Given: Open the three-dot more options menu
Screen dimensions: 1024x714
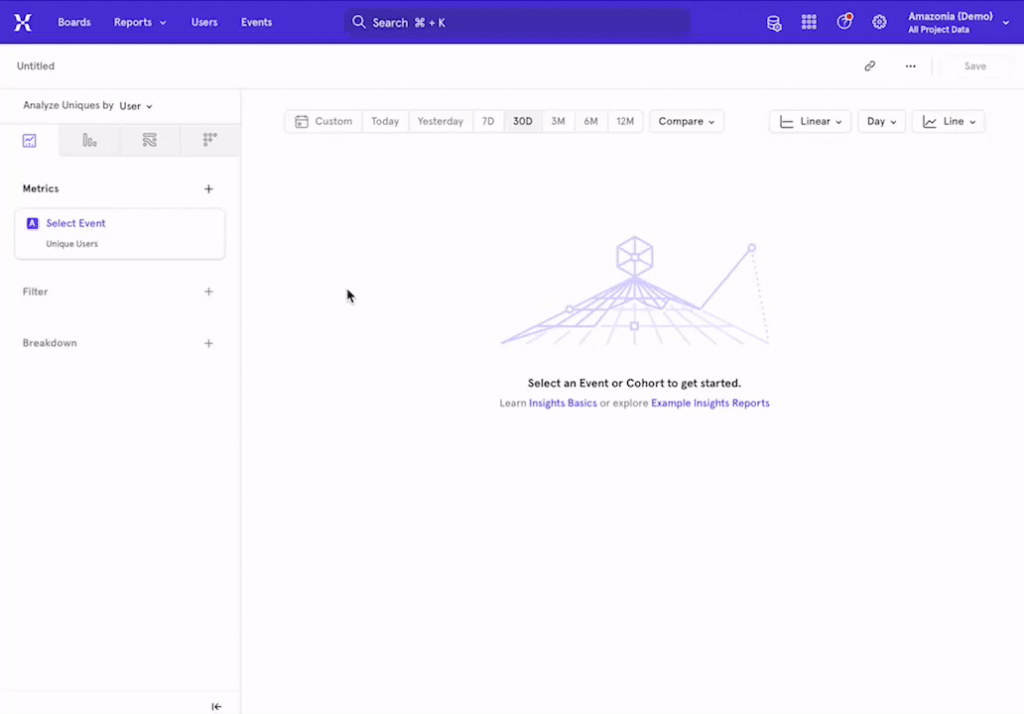Looking at the screenshot, I should tap(910, 66).
